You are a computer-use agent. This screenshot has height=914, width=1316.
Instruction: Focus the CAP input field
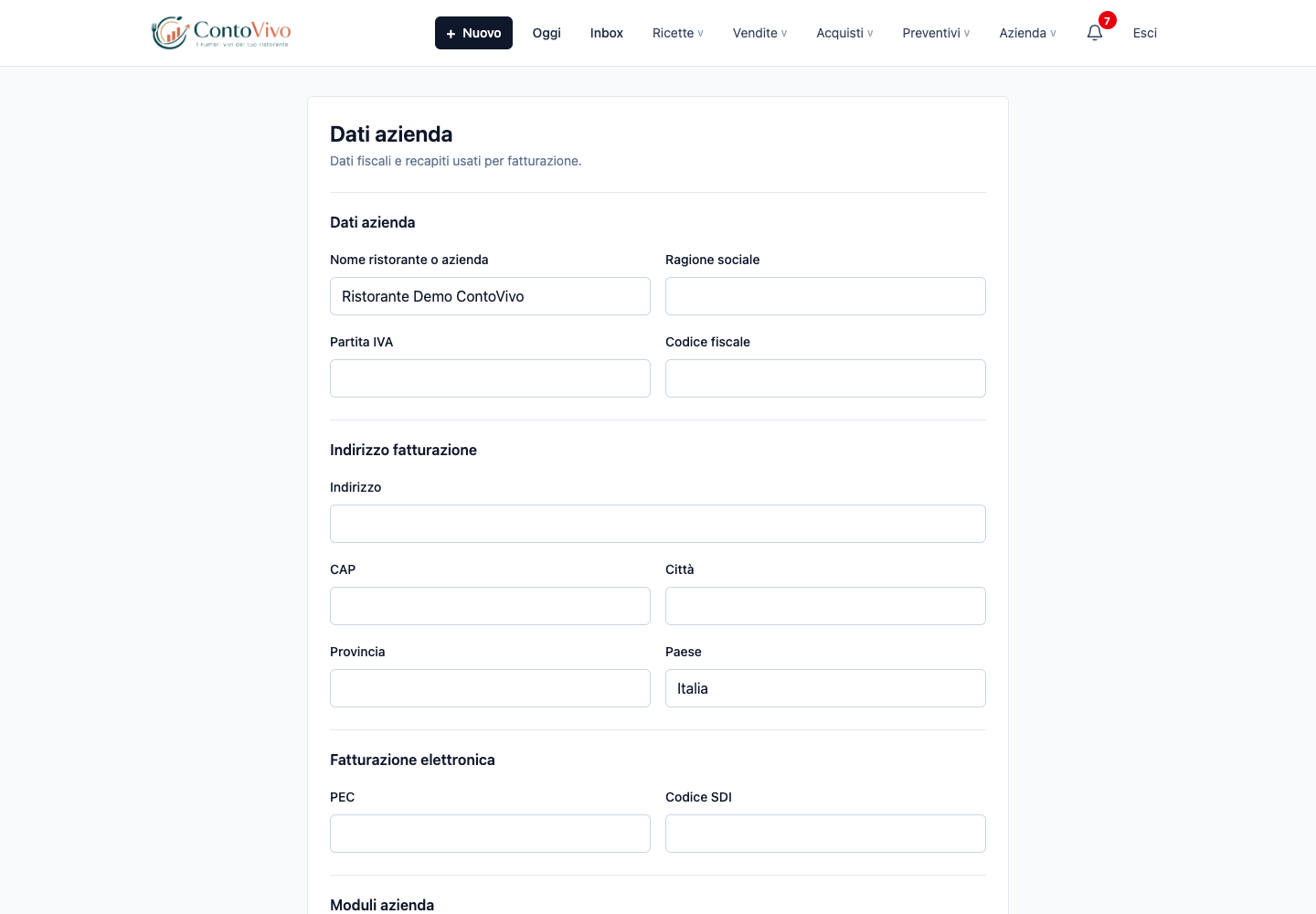pyautogui.click(x=490, y=606)
